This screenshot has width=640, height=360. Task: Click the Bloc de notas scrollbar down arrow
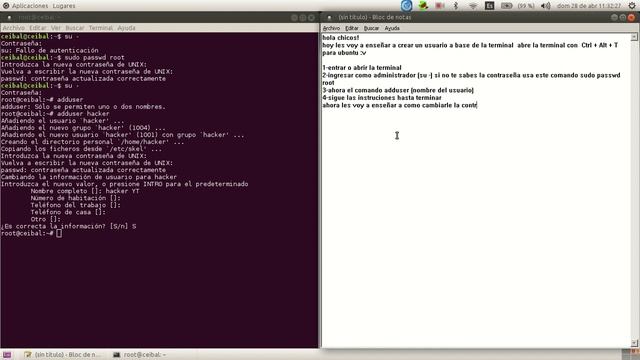[x=634, y=343]
